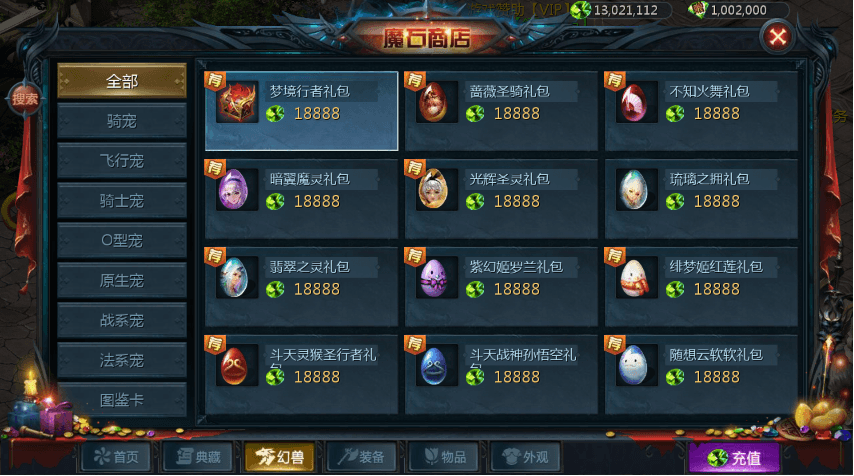Select the 暗翼魔灵礼包 purple egg icon
The height and width of the screenshot is (476, 854).
[234, 190]
